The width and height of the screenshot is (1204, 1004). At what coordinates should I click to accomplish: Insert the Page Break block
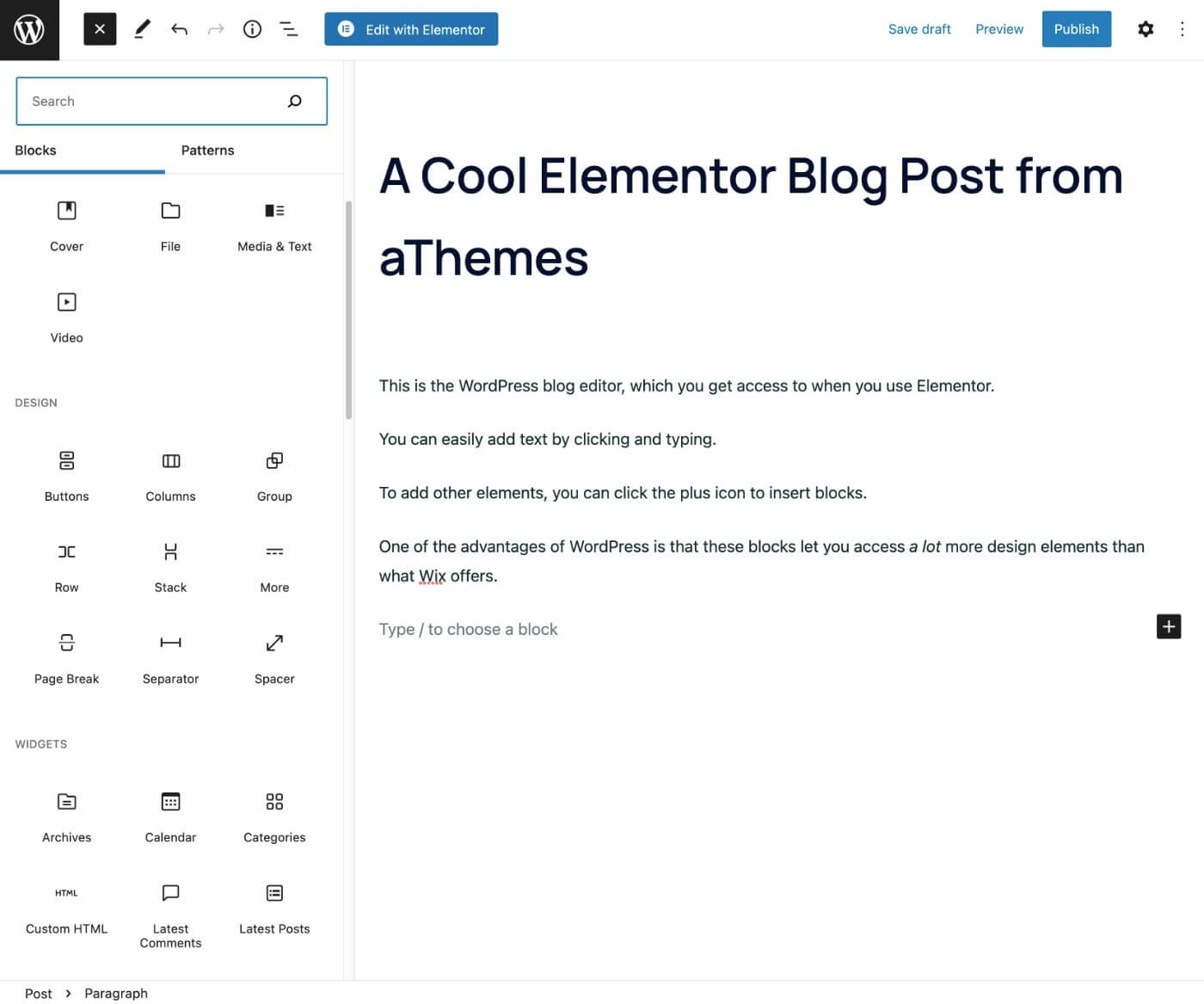point(66,659)
